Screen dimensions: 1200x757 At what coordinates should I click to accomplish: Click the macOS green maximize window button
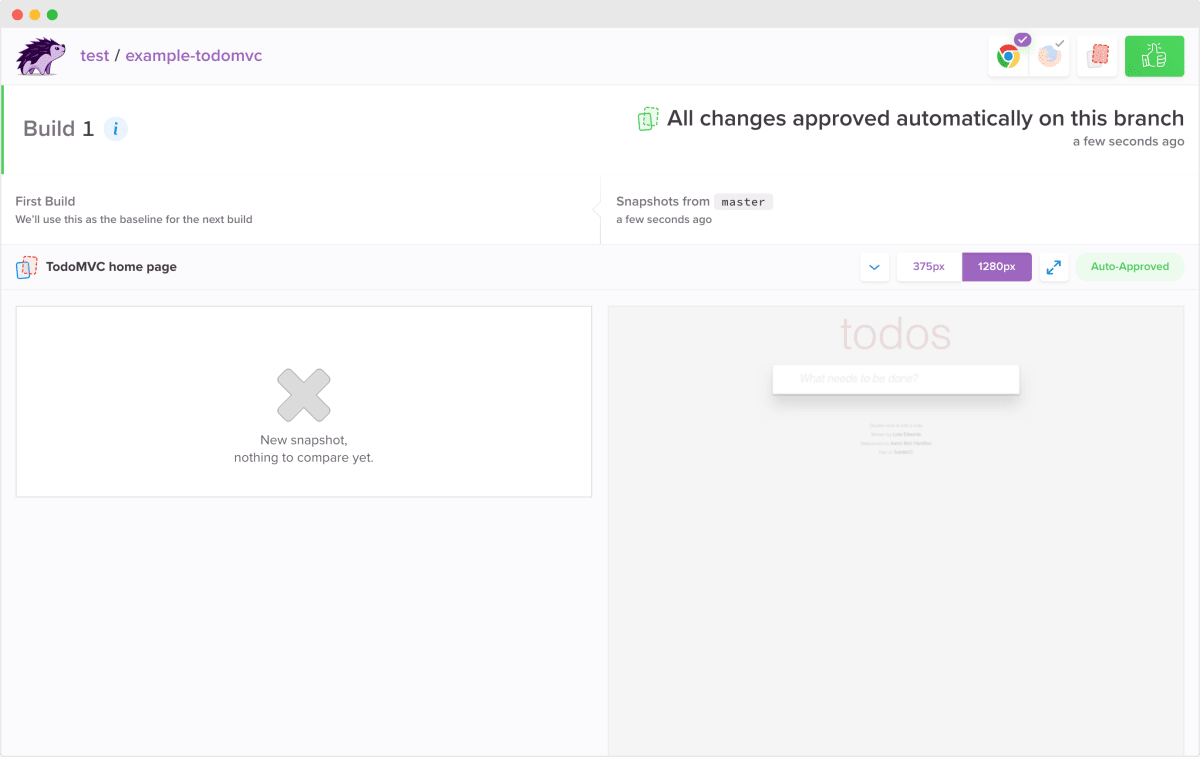[52, 15]
